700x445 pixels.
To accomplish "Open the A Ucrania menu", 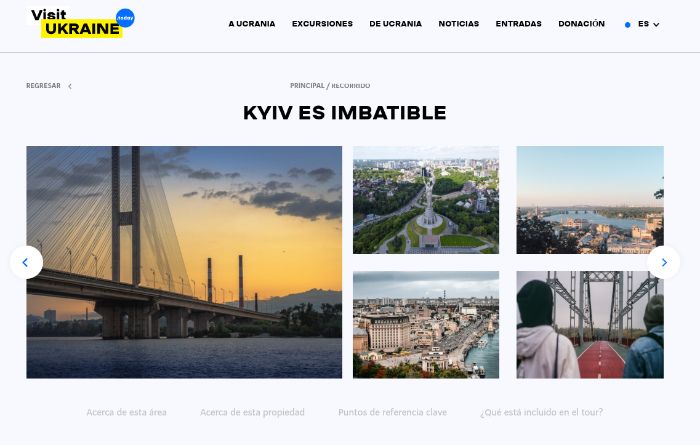I will 252,24.
